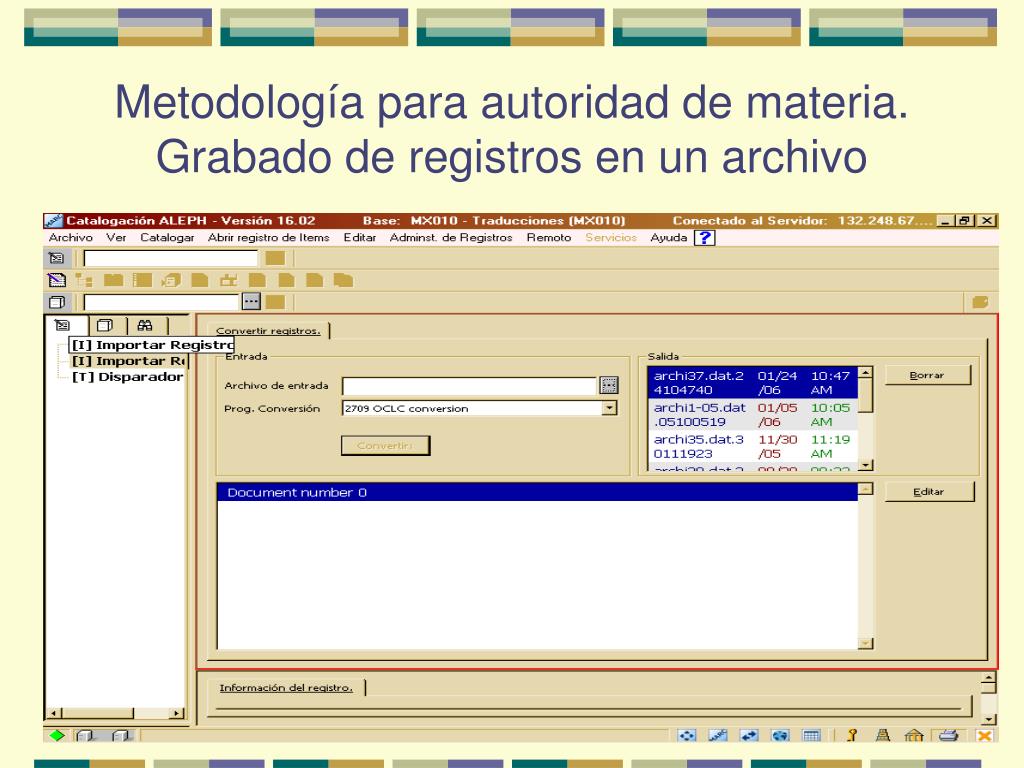Select archi1-05.dat.05100519 in the Salida list
The image size is (1024, 768).
point(752,415)
